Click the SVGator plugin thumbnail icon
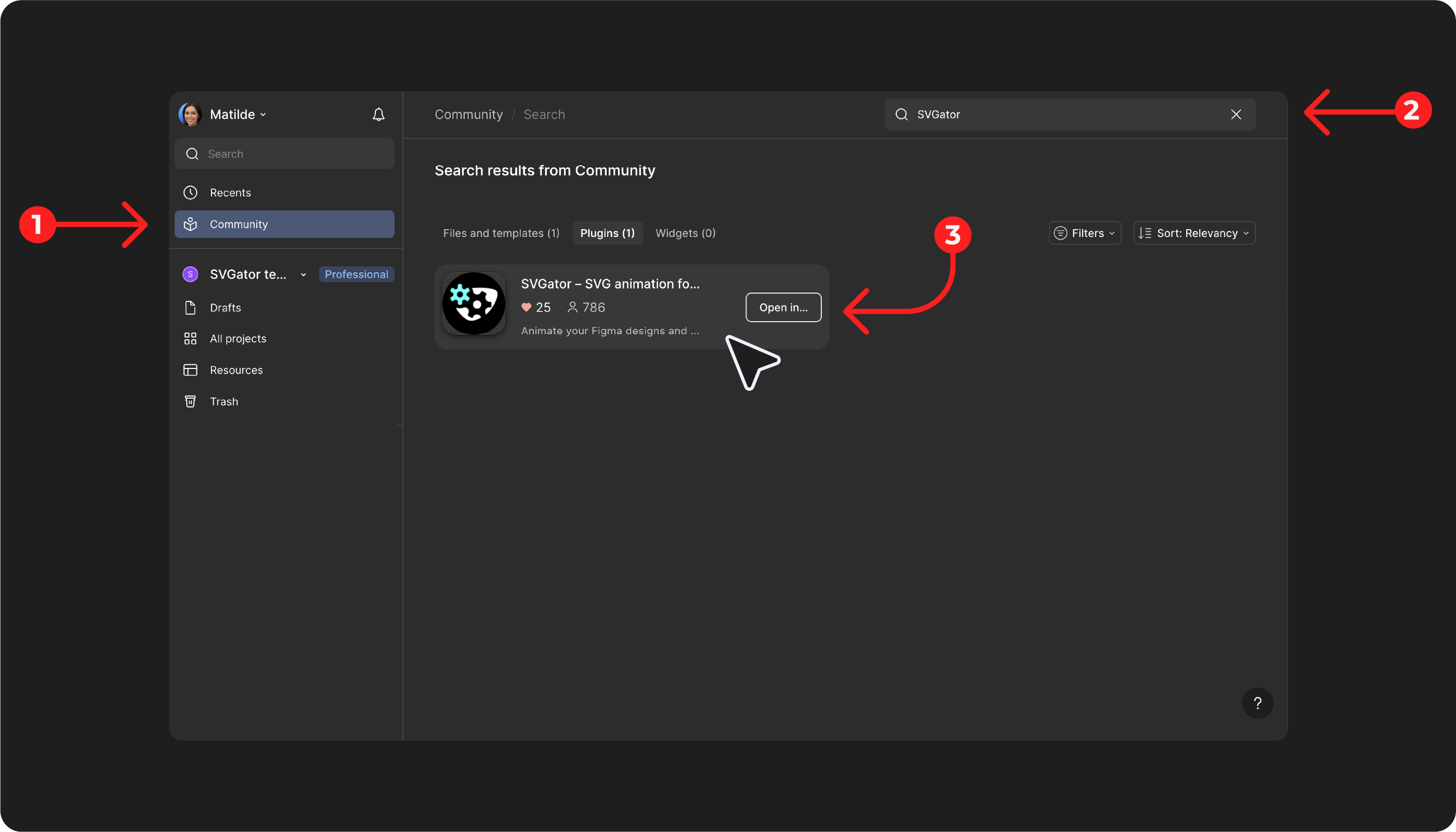The height and width of the screenshot is (832, 1456). click(x=473, y=303)
